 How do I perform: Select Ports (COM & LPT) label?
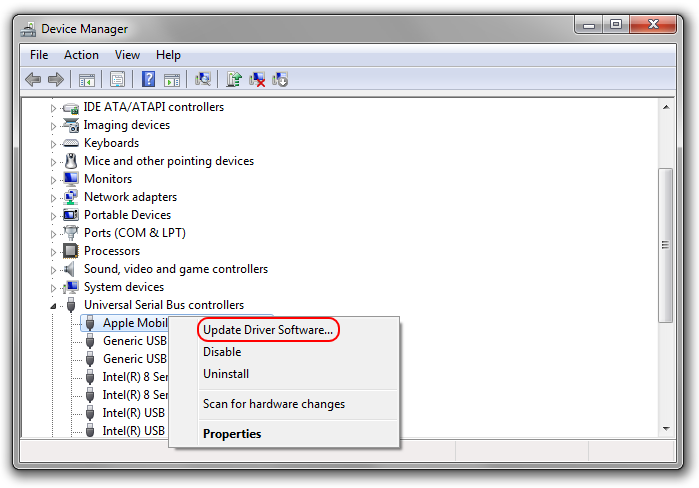[135, 233]
